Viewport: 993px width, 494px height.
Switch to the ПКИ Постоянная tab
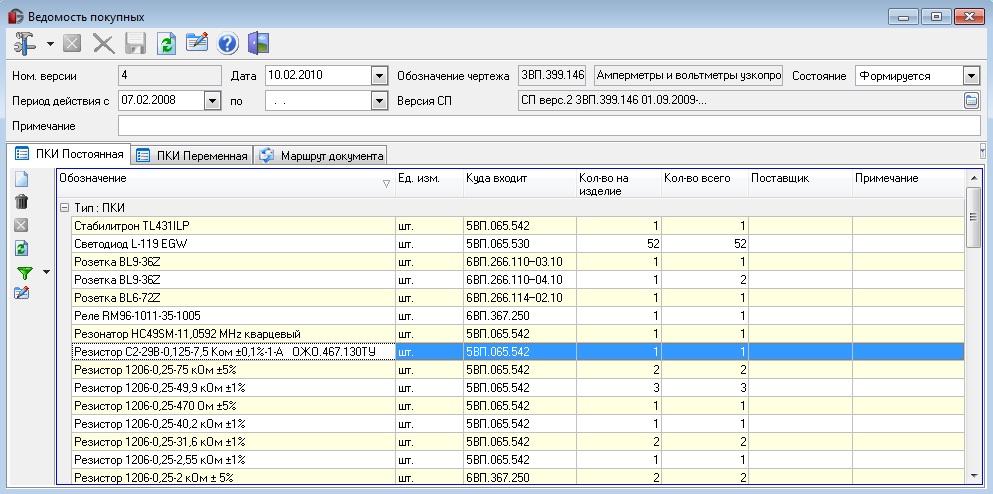coord(68,154)
